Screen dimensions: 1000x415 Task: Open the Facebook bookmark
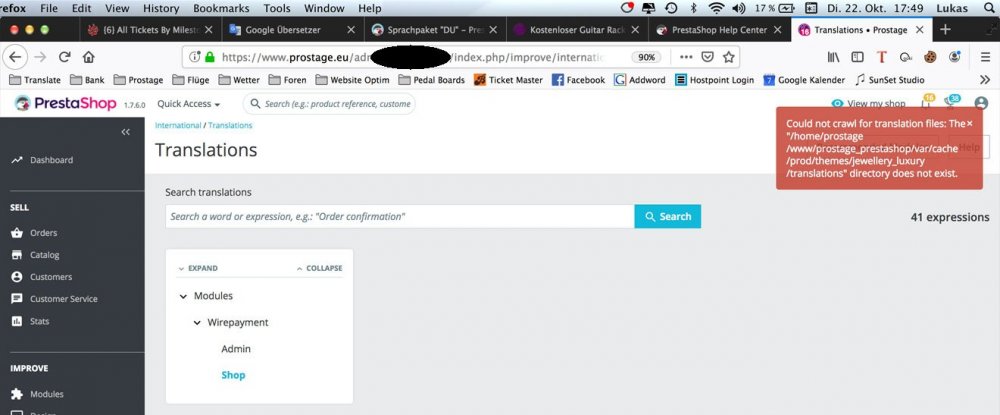tap(578, 80)
